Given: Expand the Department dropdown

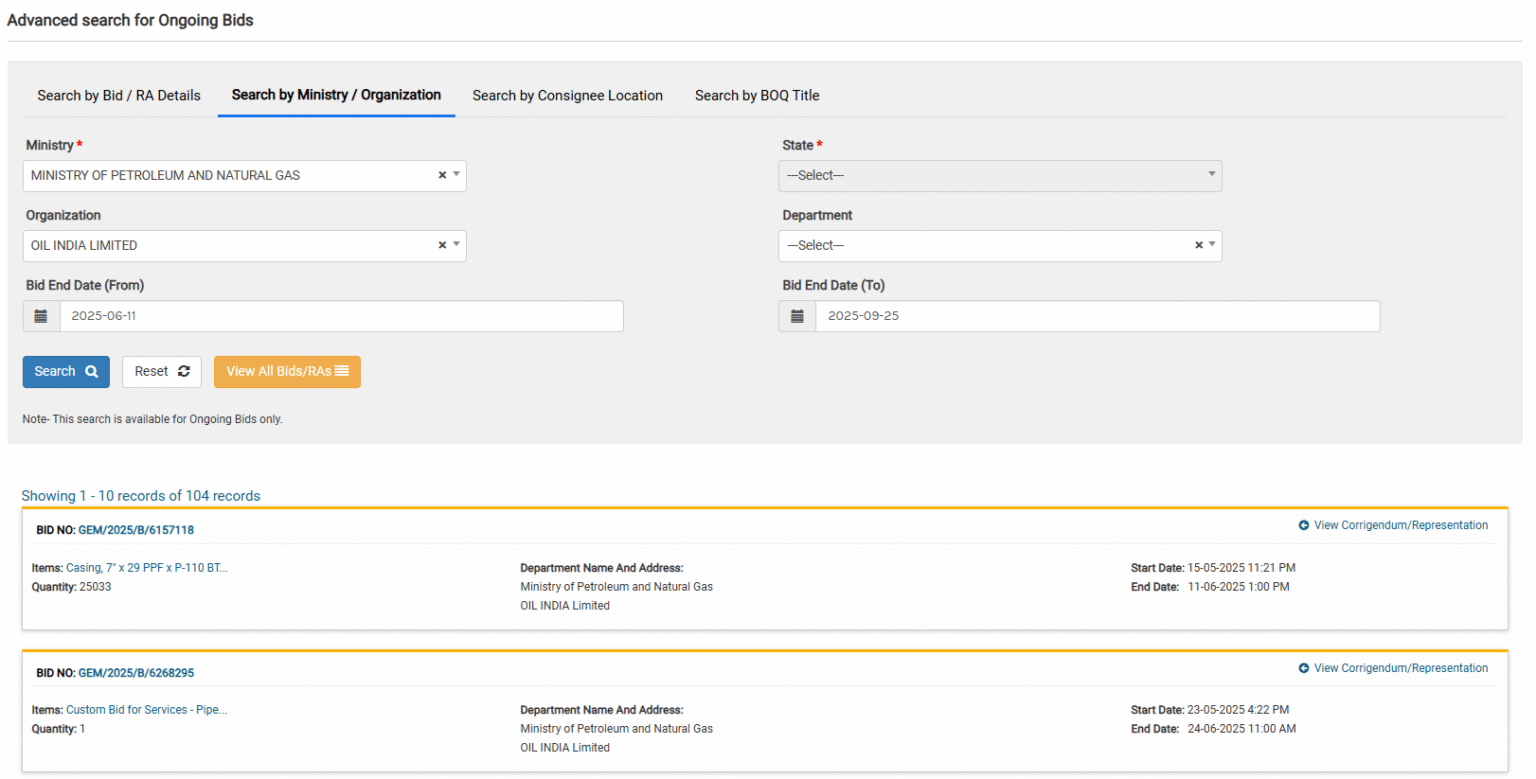Looking at the screenshot, I should pyautogui.click(x=1211, y=245).
